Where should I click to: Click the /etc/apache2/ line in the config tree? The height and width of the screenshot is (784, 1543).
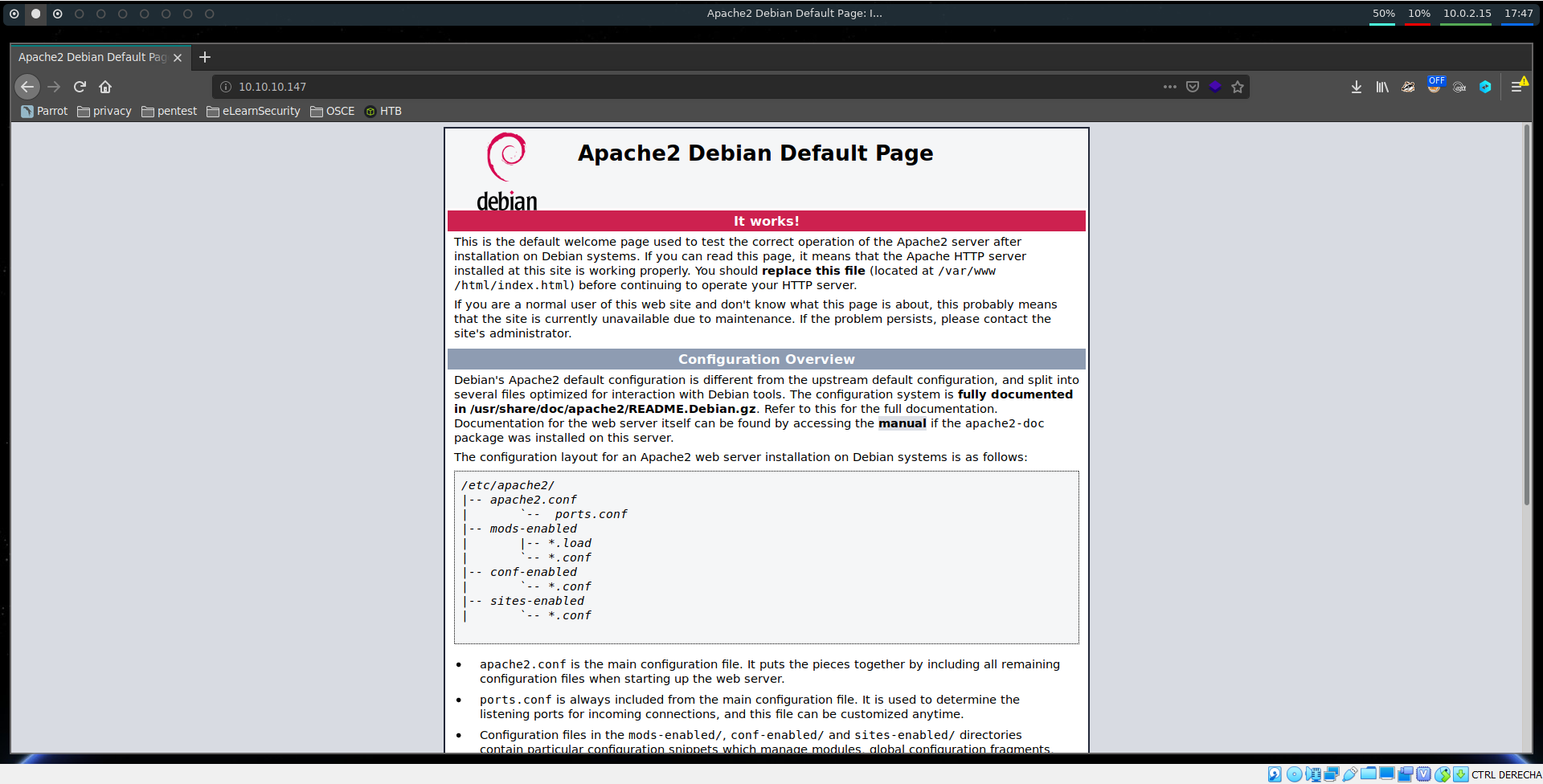(x=508, y=485)
